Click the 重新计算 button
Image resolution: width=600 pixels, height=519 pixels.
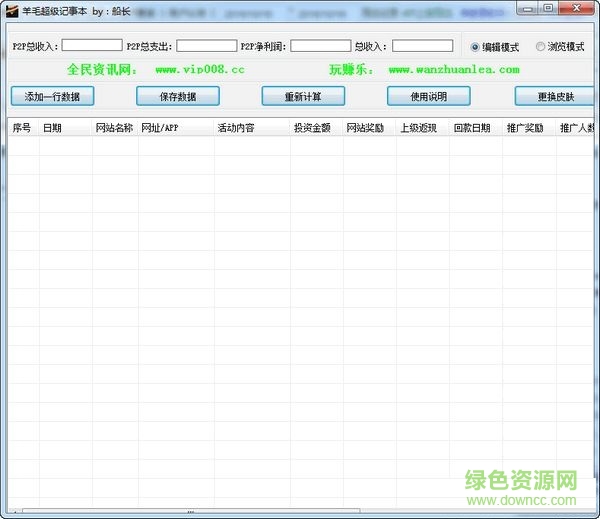point(303,96)
